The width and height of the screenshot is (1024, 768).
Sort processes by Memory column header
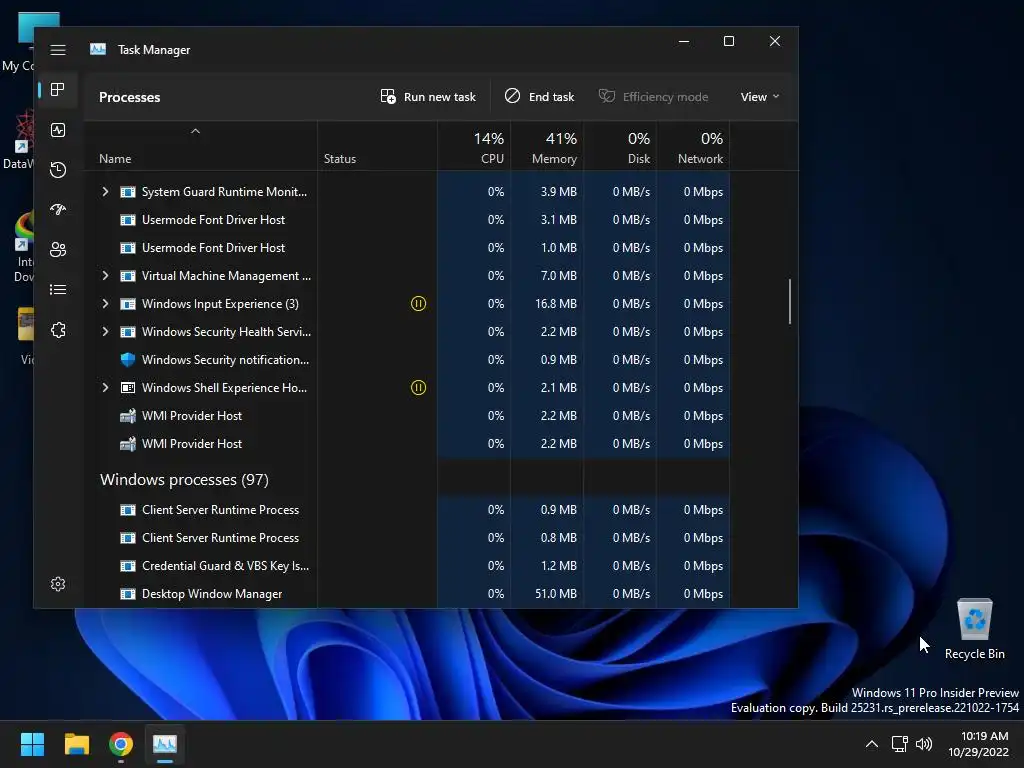(x=547, y=148)
